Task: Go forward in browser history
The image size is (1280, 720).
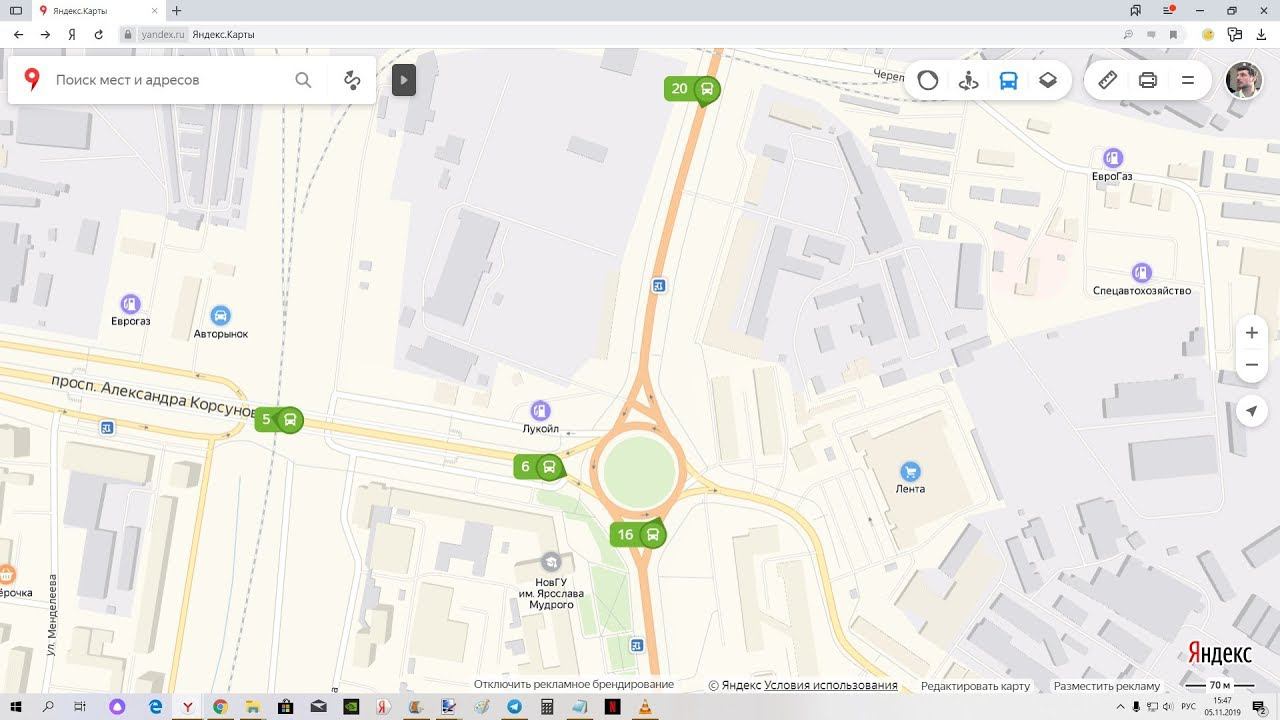Action: click(x=46, y=34)
